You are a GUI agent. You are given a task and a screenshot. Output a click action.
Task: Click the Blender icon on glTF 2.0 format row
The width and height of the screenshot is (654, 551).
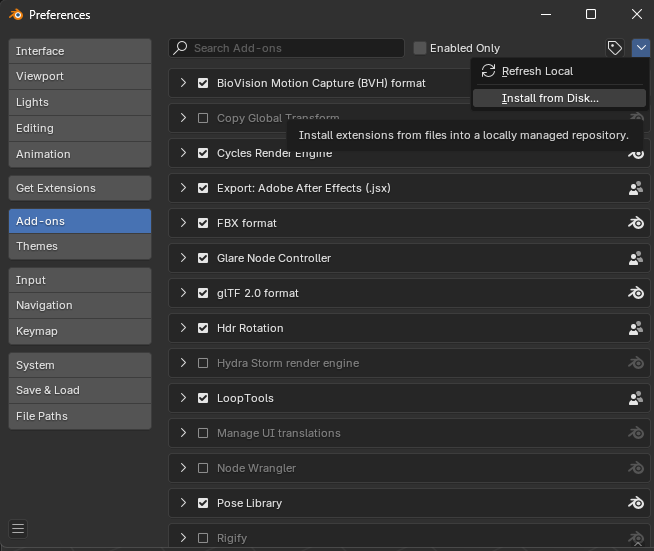coord(635,293)
